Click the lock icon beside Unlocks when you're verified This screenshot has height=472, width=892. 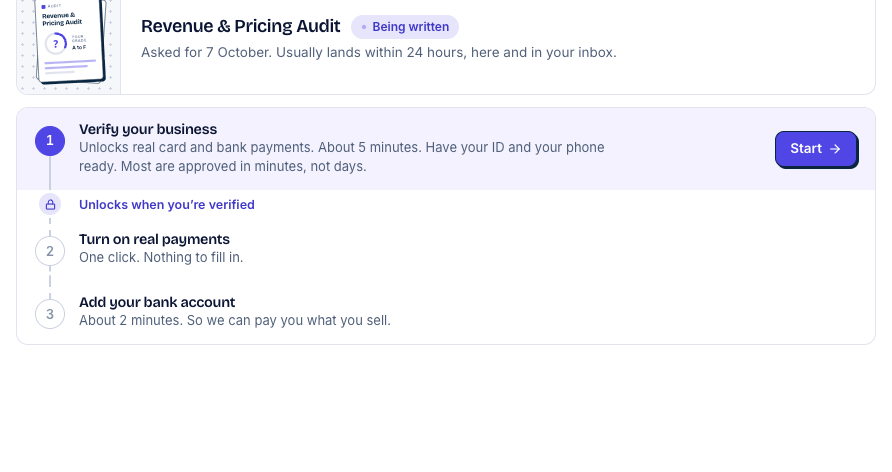point(50,205)
